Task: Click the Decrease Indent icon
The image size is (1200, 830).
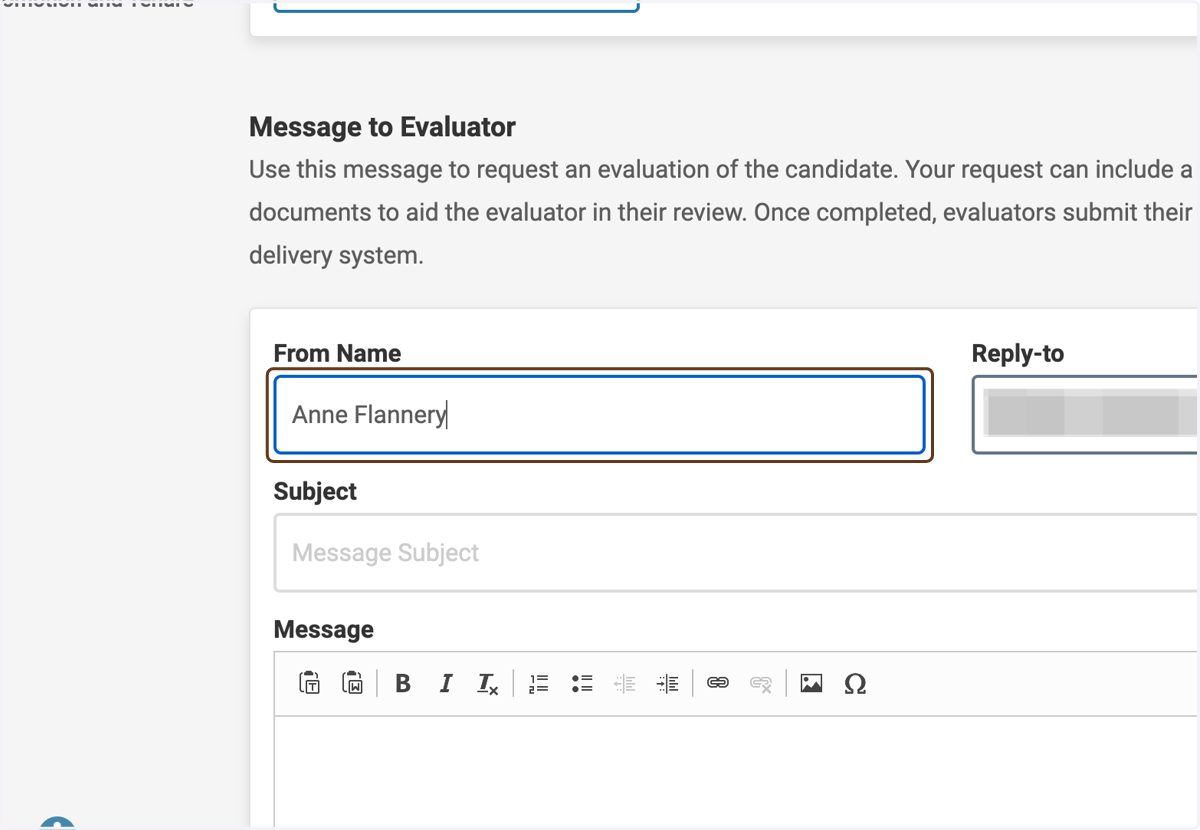Action: (625, 684)
